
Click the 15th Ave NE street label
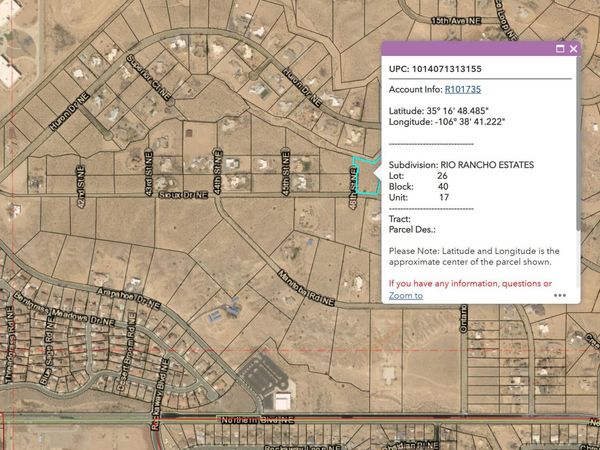456,21
